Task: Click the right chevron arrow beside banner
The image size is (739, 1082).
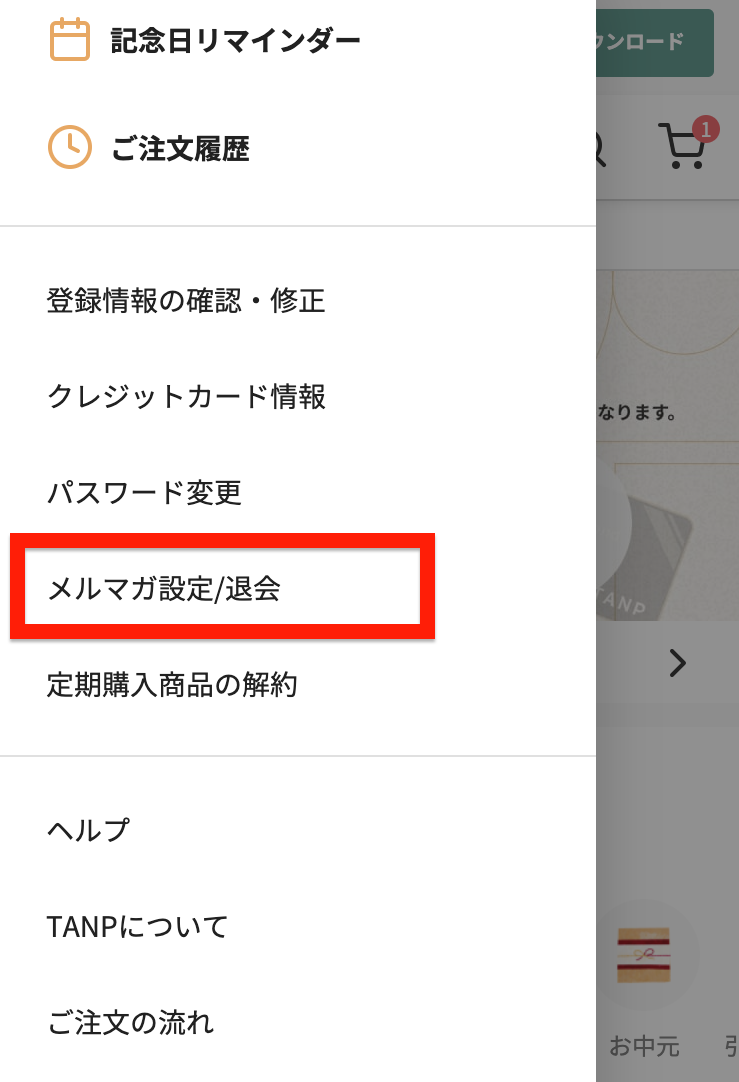Action: click(678, 662)
